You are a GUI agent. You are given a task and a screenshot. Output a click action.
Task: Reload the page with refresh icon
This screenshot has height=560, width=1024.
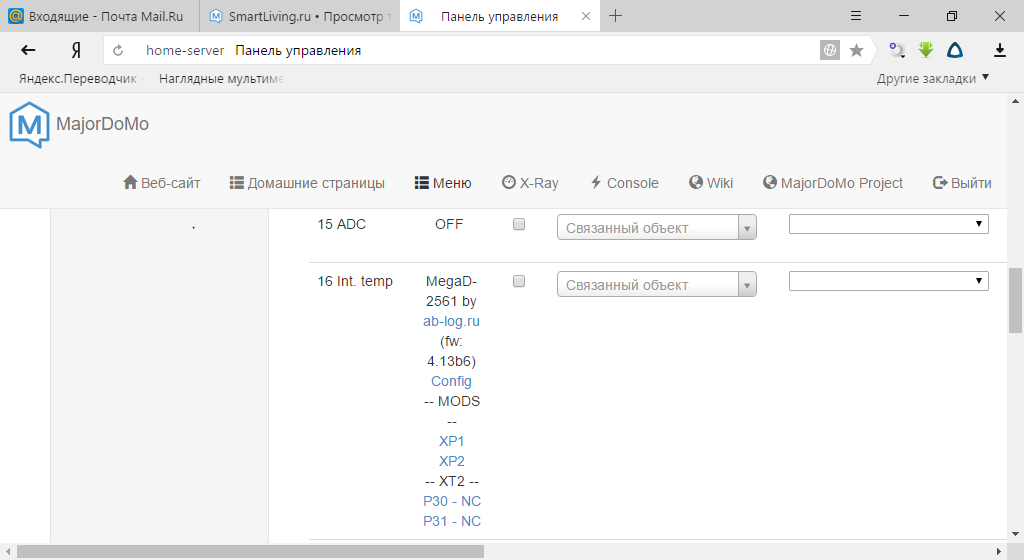(x=118, y=50)
